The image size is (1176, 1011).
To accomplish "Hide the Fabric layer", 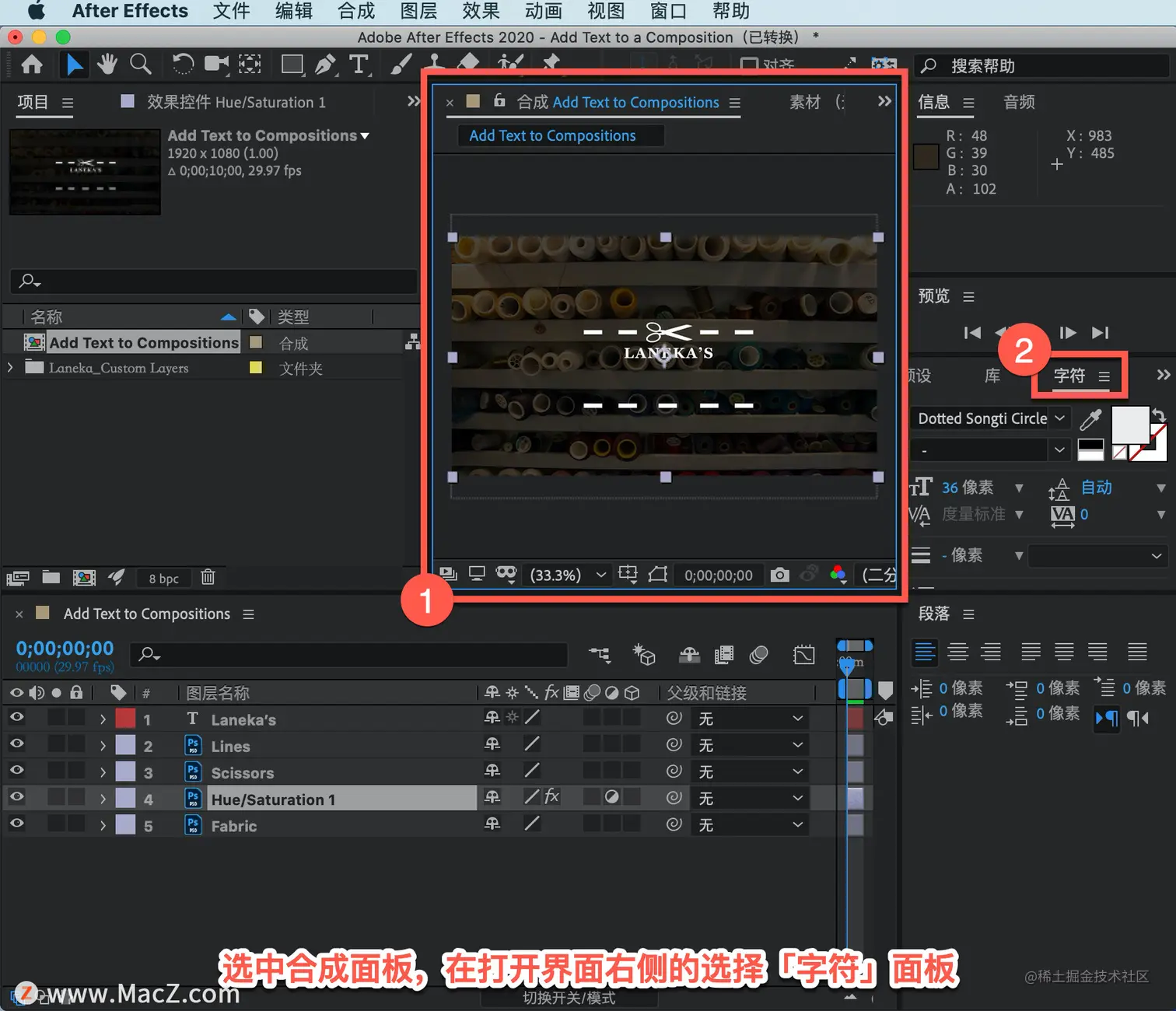I will click(x=16, y=824).
